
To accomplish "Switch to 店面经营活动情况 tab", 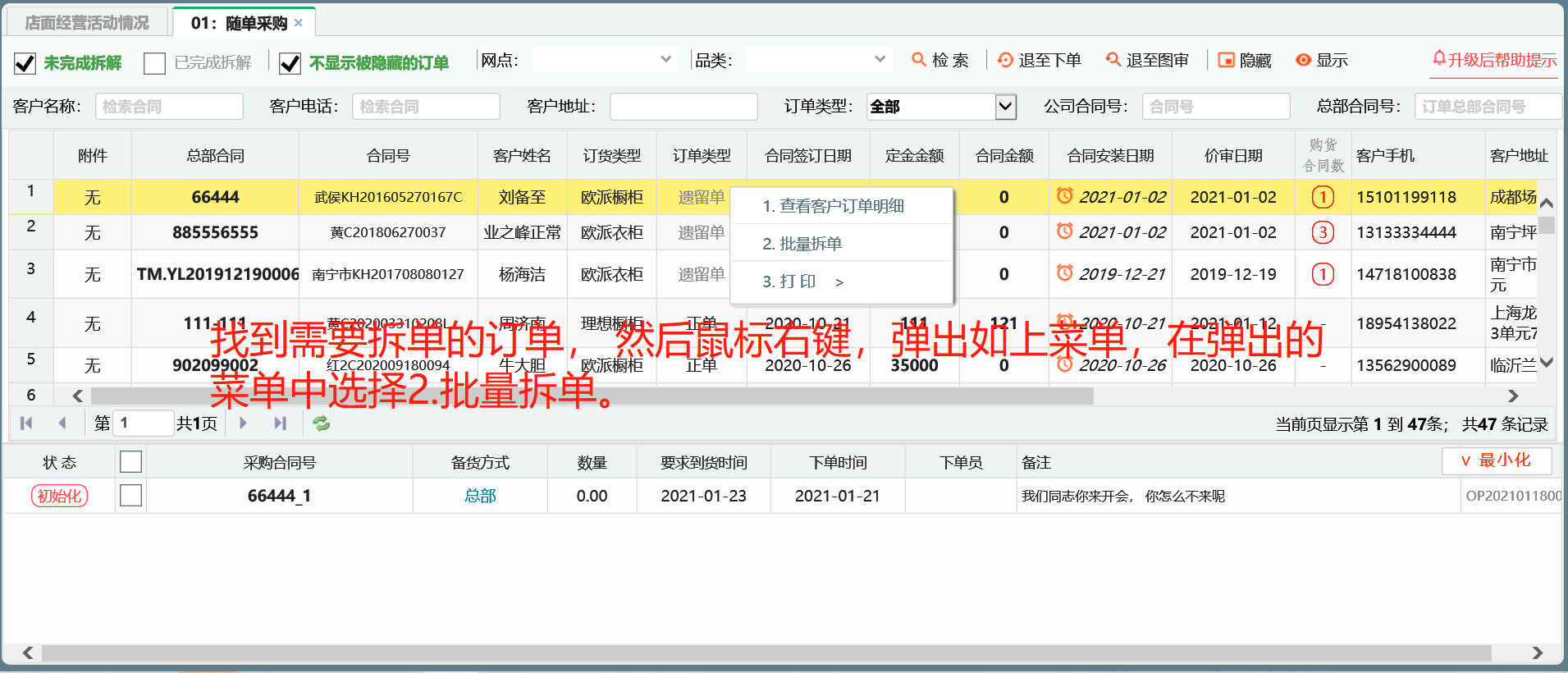I will point(87,23).
